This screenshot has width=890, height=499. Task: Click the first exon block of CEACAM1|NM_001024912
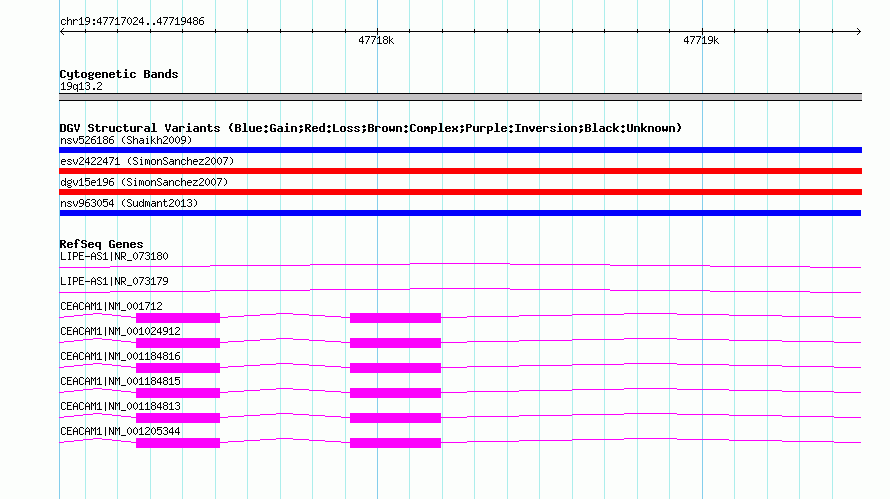178,343
